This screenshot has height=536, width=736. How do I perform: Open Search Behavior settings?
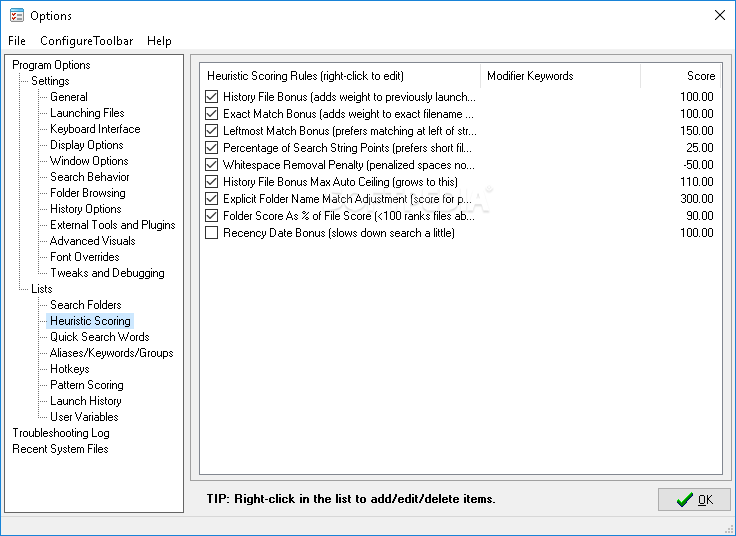90,176
